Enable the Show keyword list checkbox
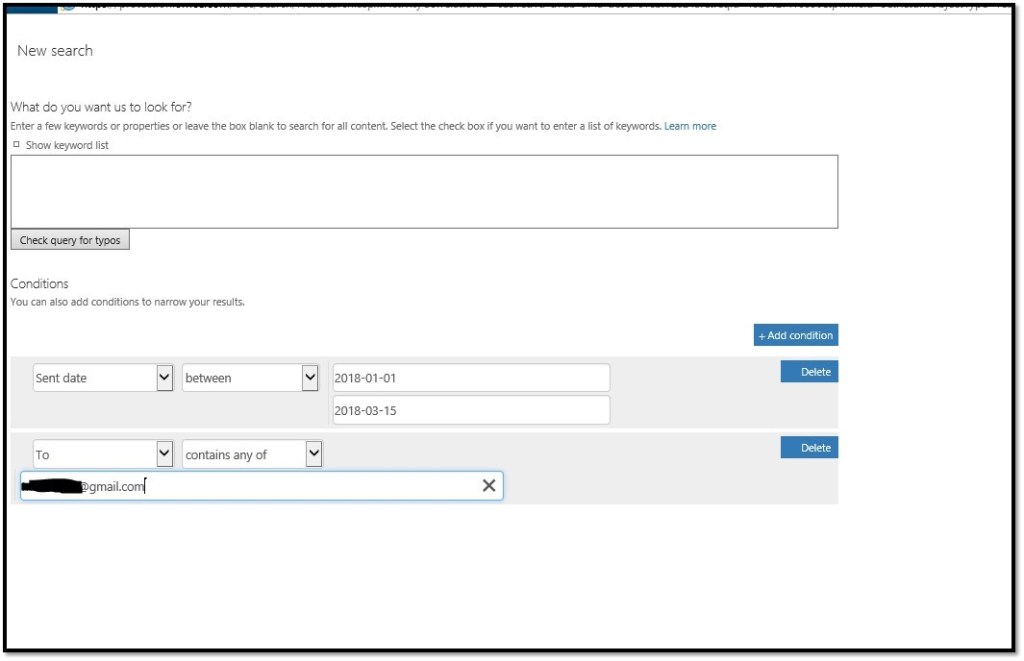This screenshot has width=1024, height=661. [16, 146]
